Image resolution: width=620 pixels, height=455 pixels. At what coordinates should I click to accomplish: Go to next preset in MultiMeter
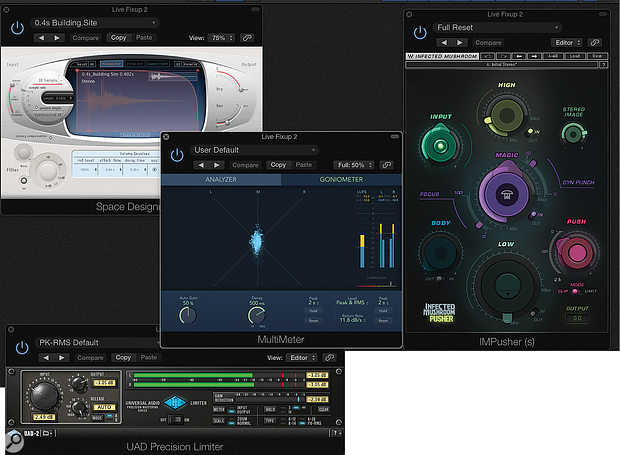pyautogui.click(x=216, y=165)
